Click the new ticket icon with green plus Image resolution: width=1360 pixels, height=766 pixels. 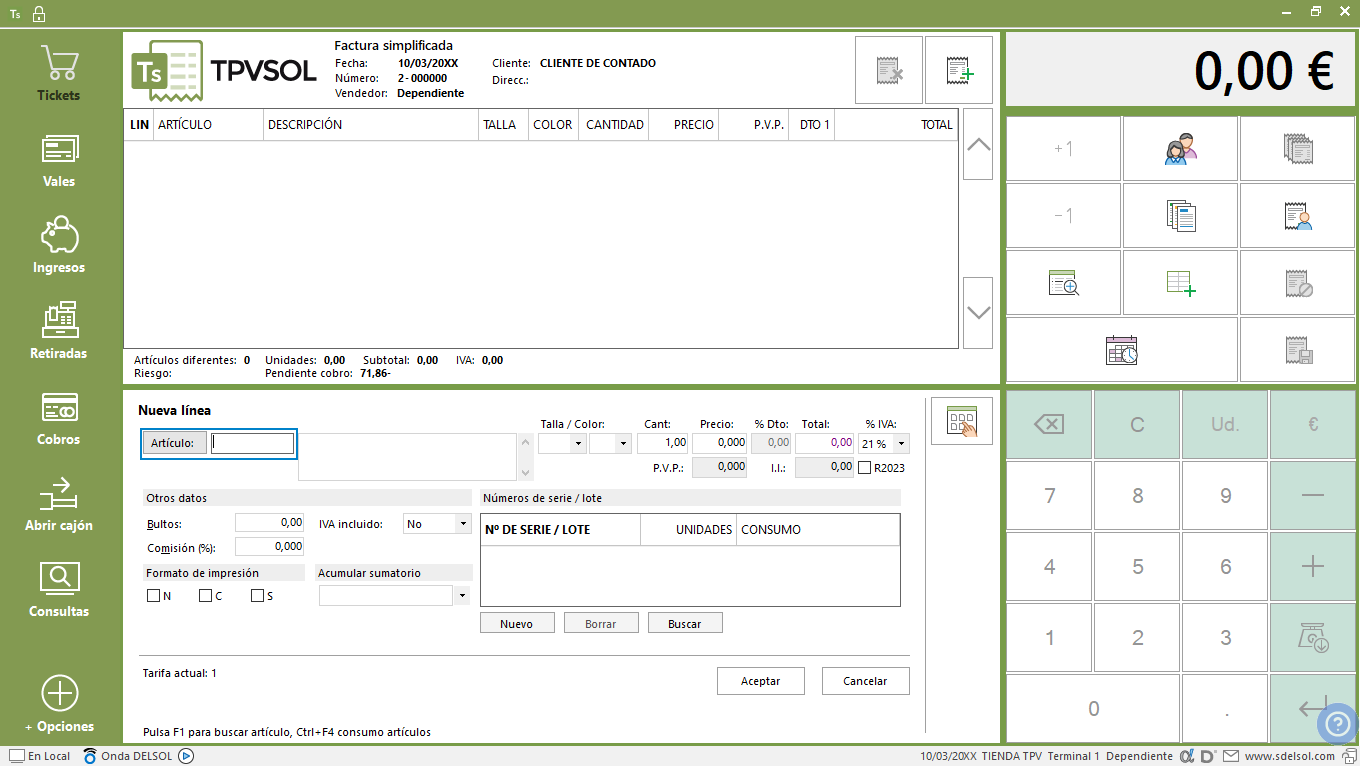pyautogui.click(x=959, y=70)
